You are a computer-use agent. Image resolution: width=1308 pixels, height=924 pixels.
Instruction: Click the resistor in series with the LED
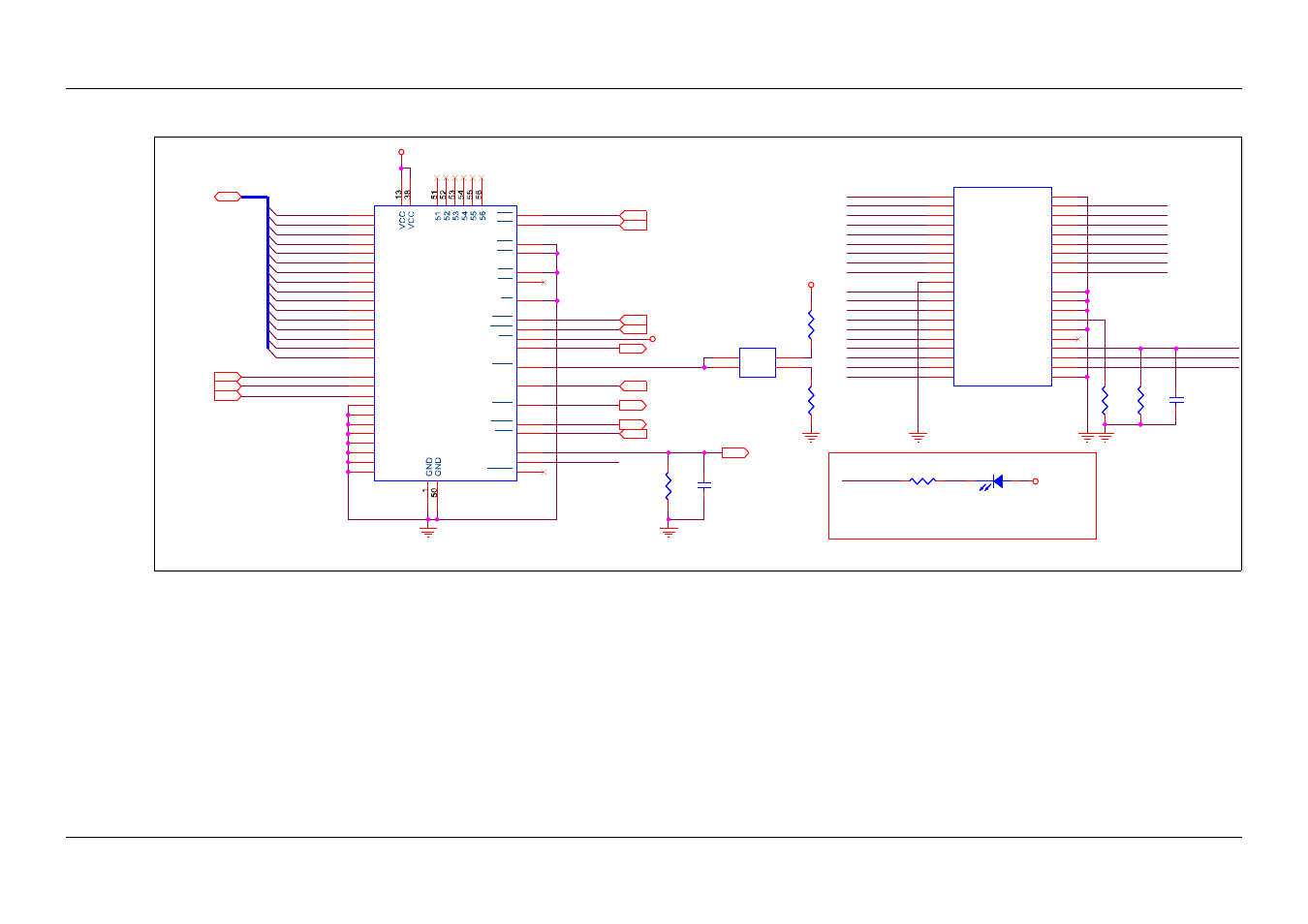tap(922, 480)
